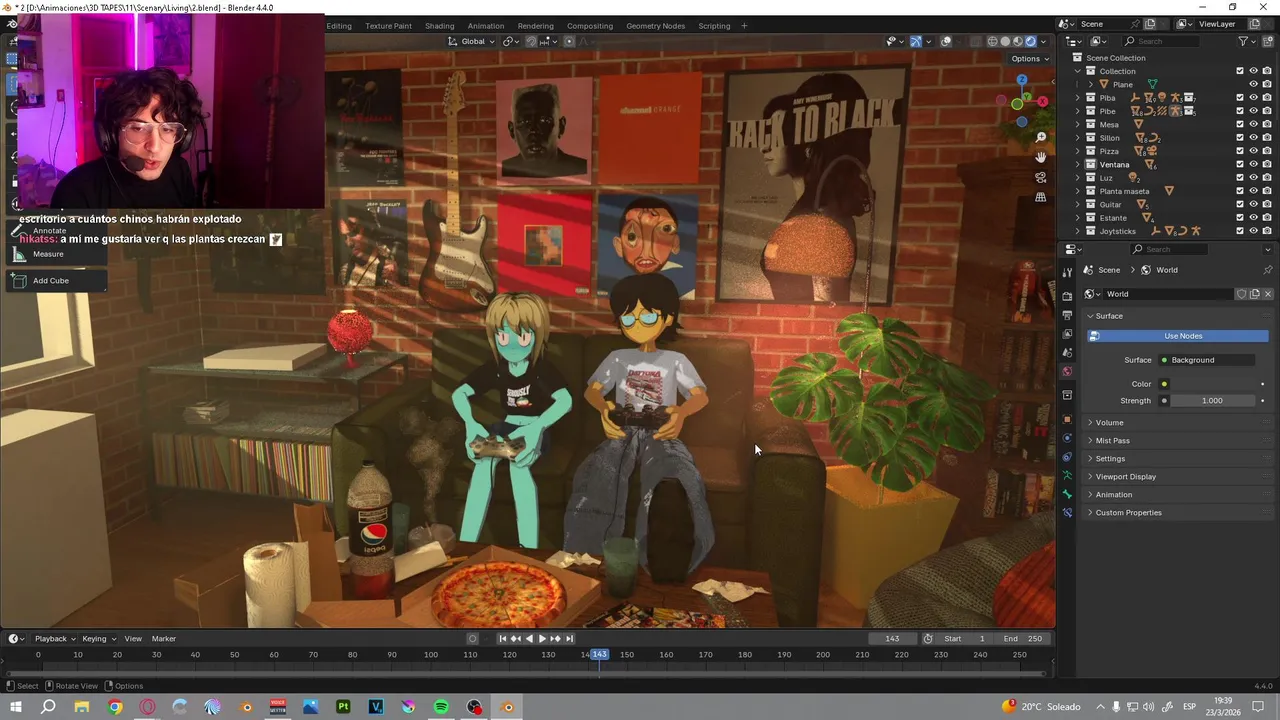1280x720 pixels.
Task: Adjust the world Strength value slider
Action: tap(1212, 401)
